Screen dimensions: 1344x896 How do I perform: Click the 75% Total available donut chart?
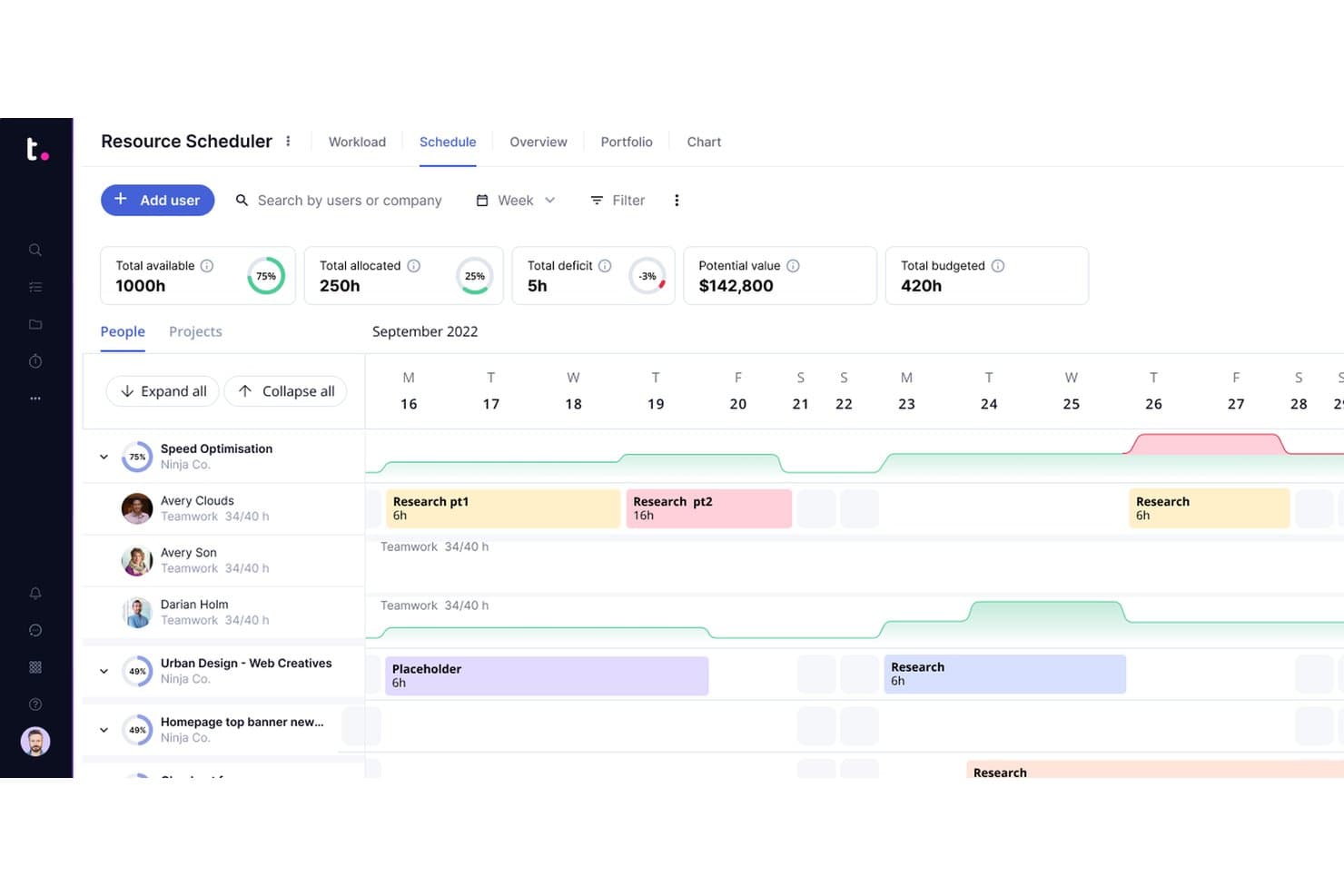pyautogui.click(x=266, y=276)
